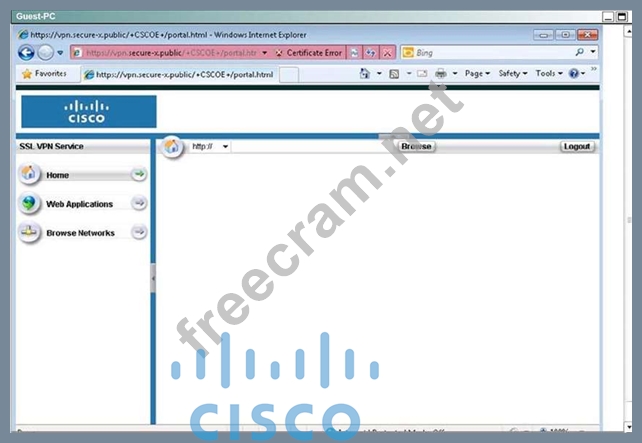Select the portal.html browser tab
Image resolution: width=642 pixels, height=443 pixels.
click(180, 74)
